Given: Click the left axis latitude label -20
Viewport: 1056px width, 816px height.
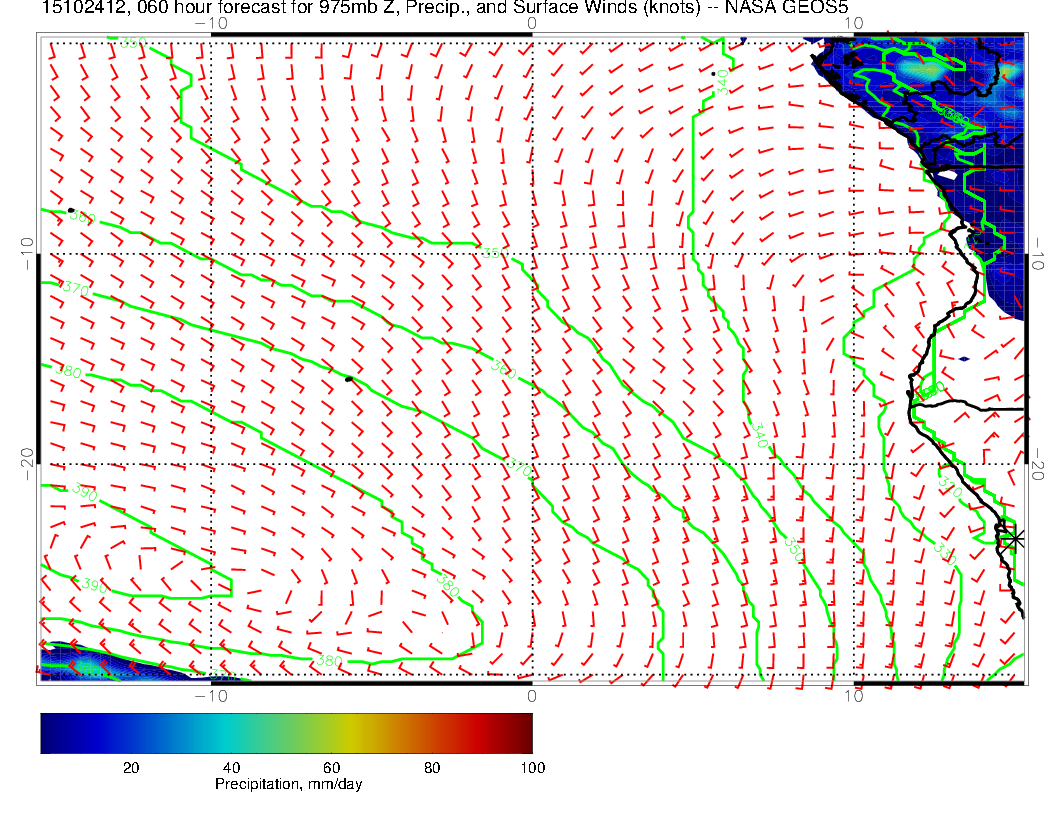Looking at the screenshot, I should pos(26,459).
